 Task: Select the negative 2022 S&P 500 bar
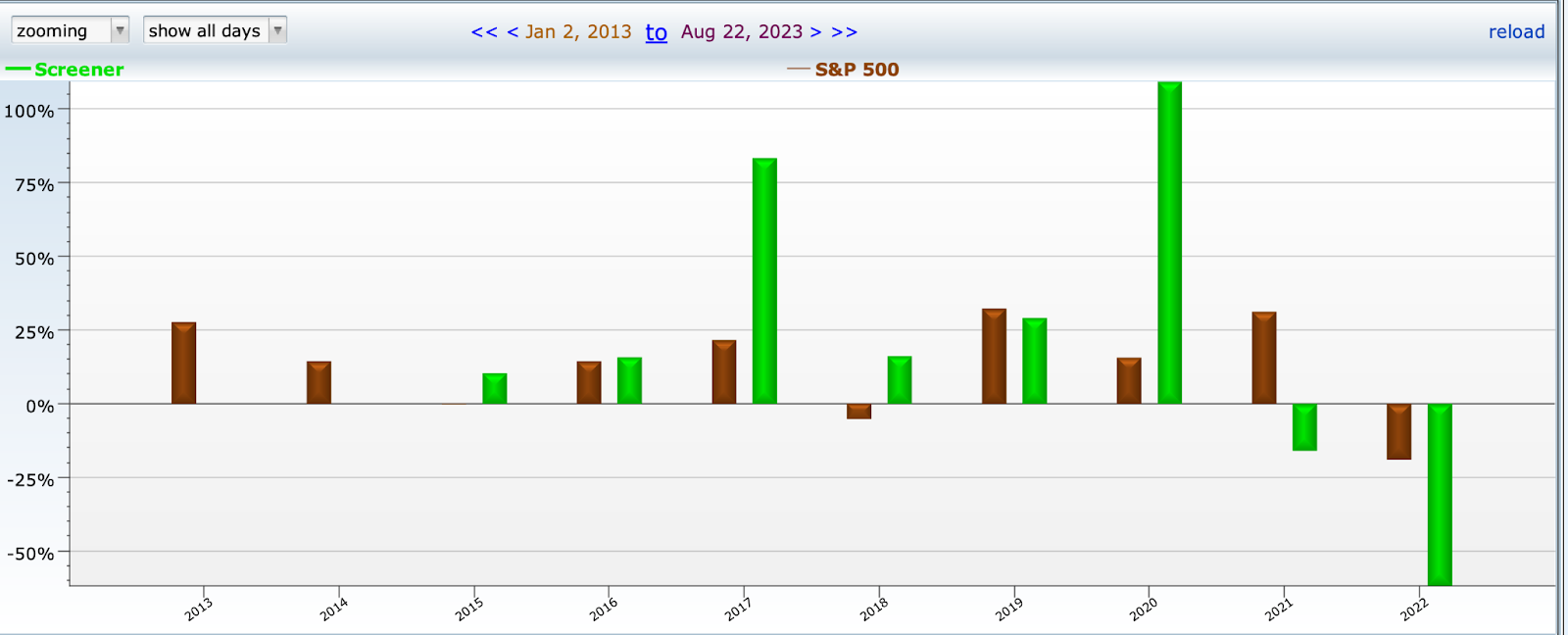(1398, 431)
